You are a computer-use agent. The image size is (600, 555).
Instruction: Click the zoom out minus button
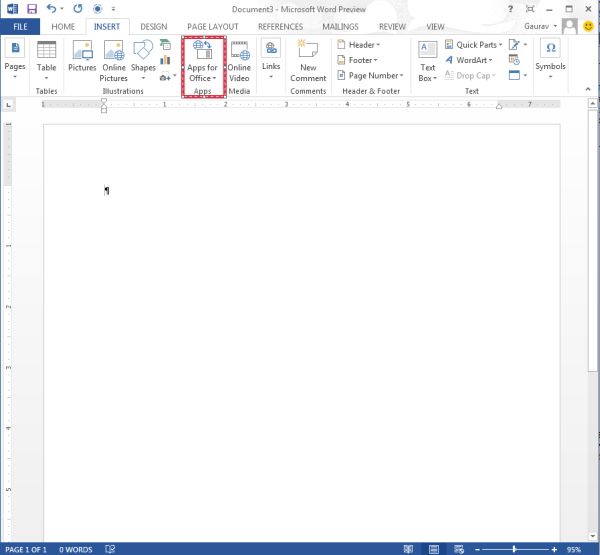[477, 550]
